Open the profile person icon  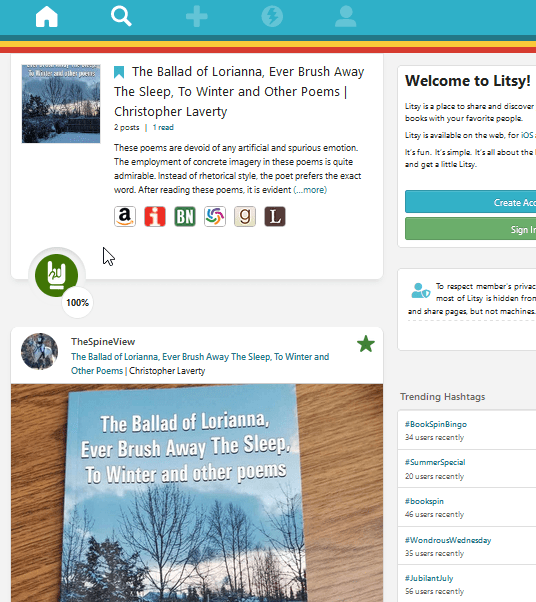(x=346, y=17)
